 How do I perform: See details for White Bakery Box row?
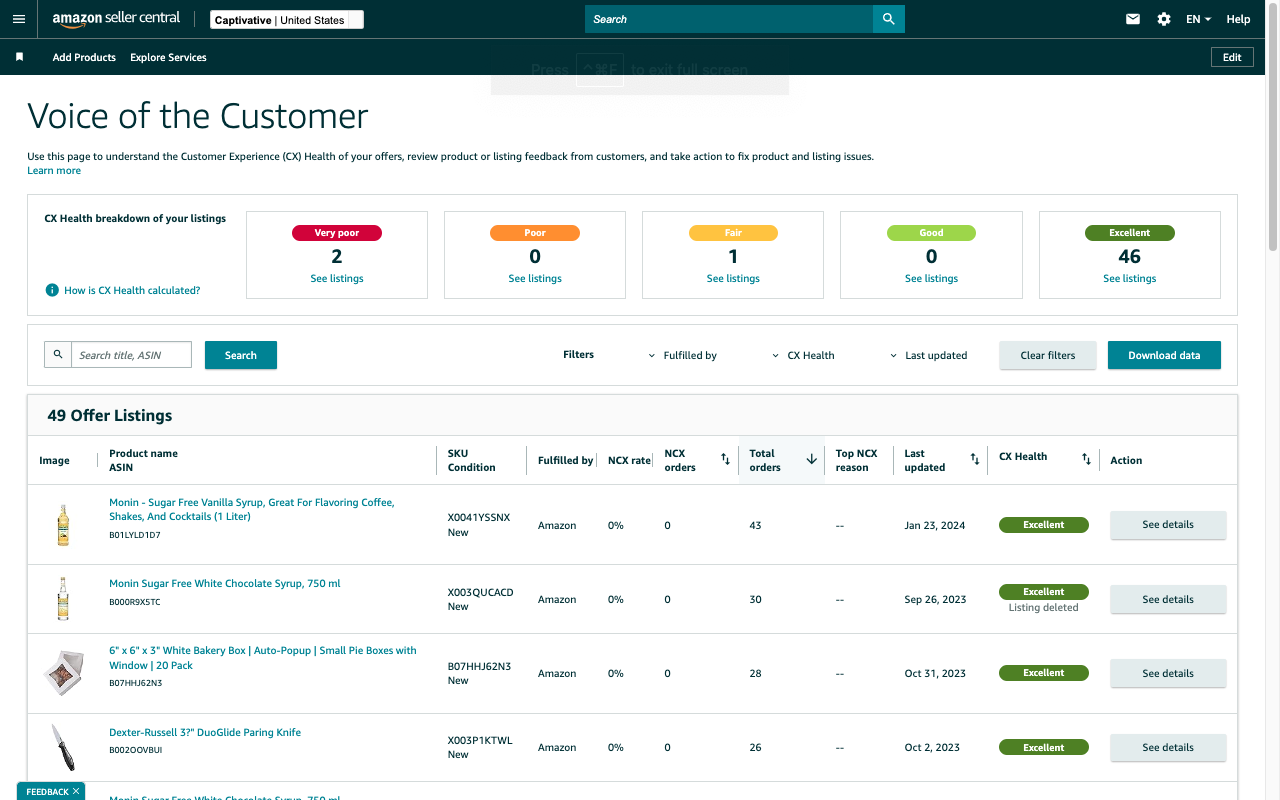click(x=1168, y=673)
